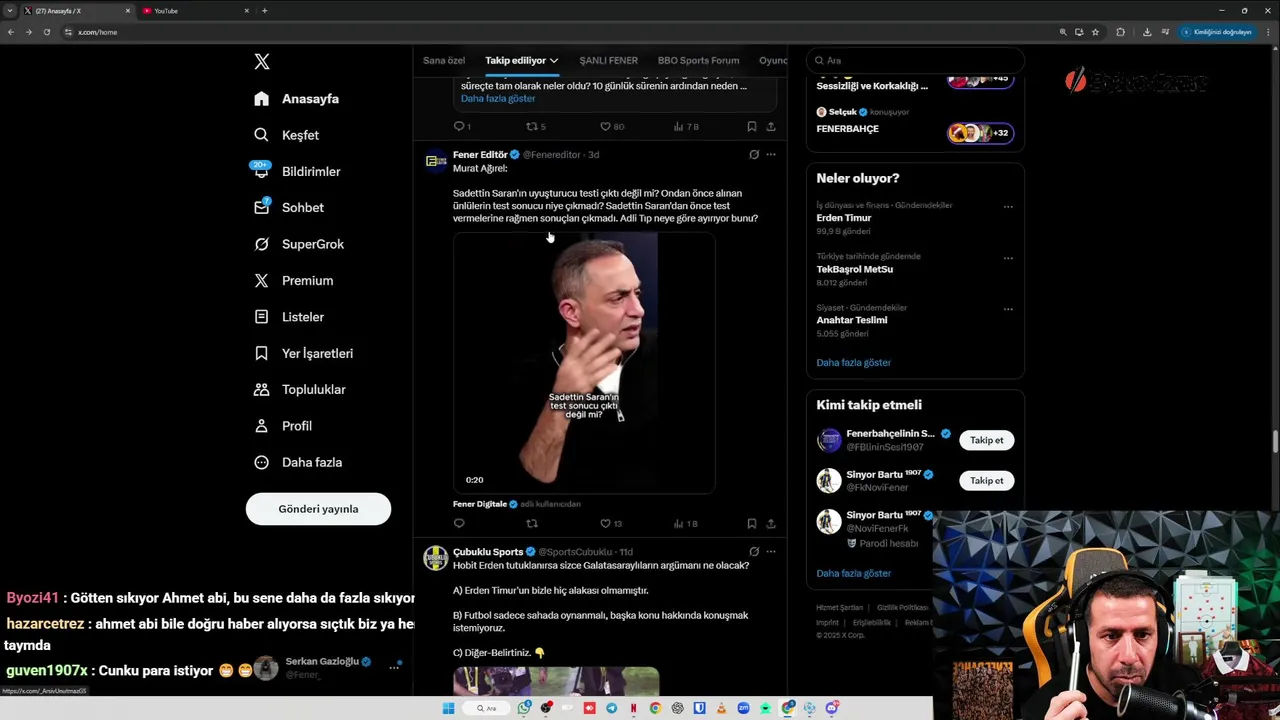The height and width of the screenshot is (720, 1280).
Task: Click Kimliğinizi doğrulayın profile button
Action: pyautogui.click(x=1217, y=32)
